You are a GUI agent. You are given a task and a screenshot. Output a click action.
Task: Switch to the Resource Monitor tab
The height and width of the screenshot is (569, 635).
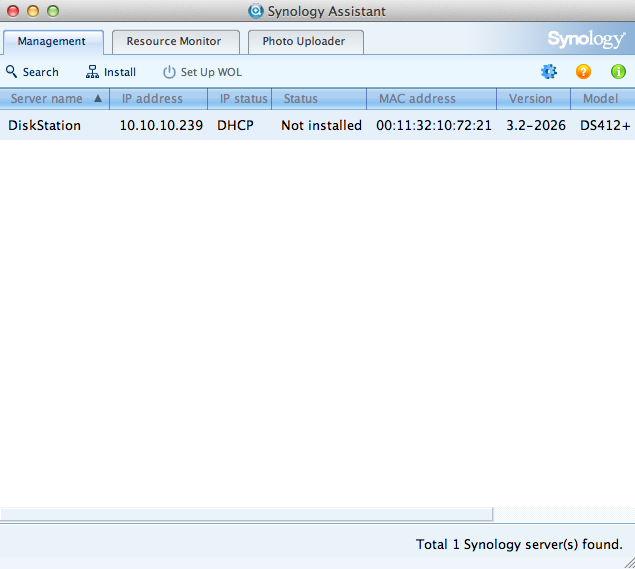pos(176,42)
